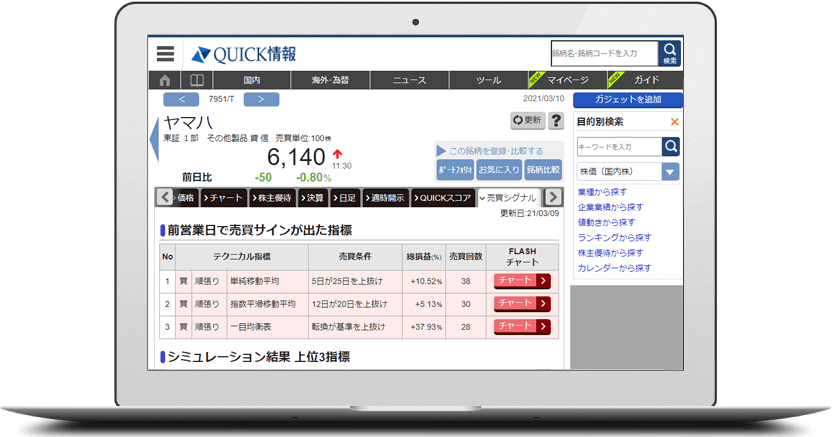Click the +37.93% profit value
The height and width of the screenshot is (437, 834).
426,327
